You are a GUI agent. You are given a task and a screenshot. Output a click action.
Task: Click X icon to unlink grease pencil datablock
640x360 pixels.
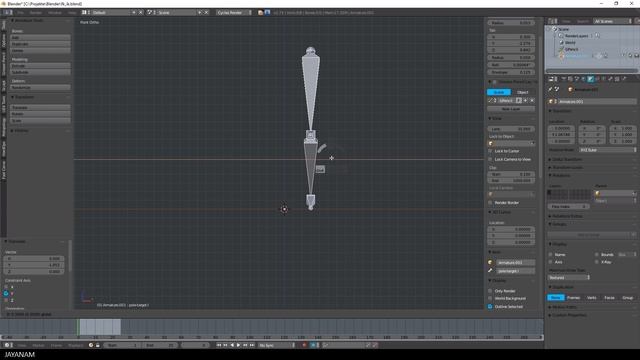point(532,100)
